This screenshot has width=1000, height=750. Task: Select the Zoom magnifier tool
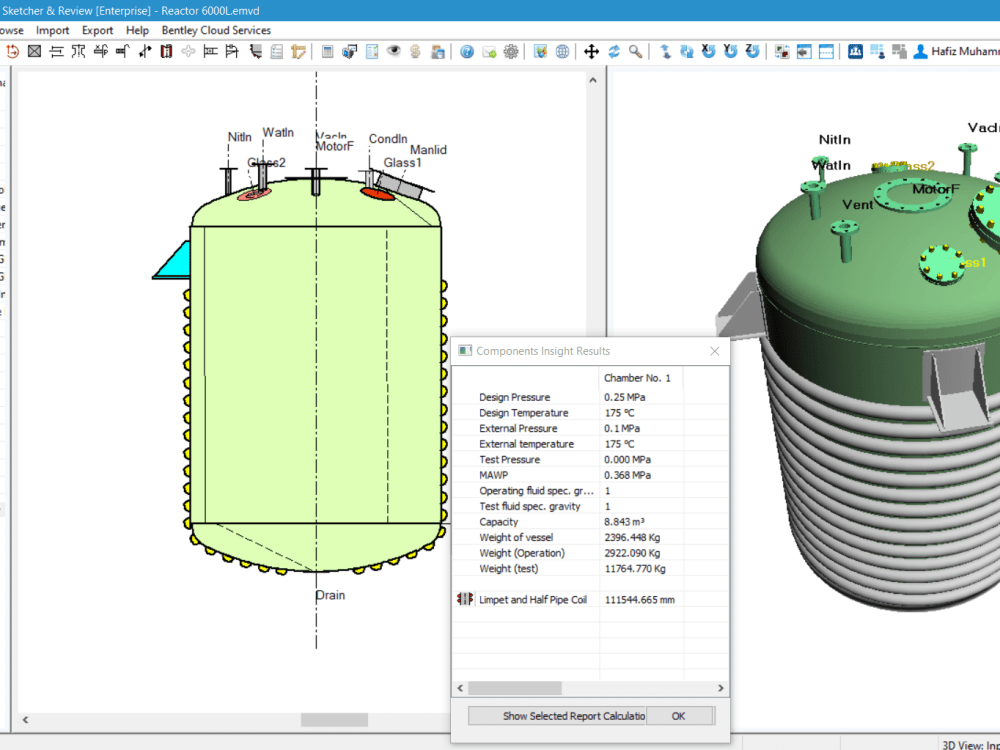click(x=635, y=50)
